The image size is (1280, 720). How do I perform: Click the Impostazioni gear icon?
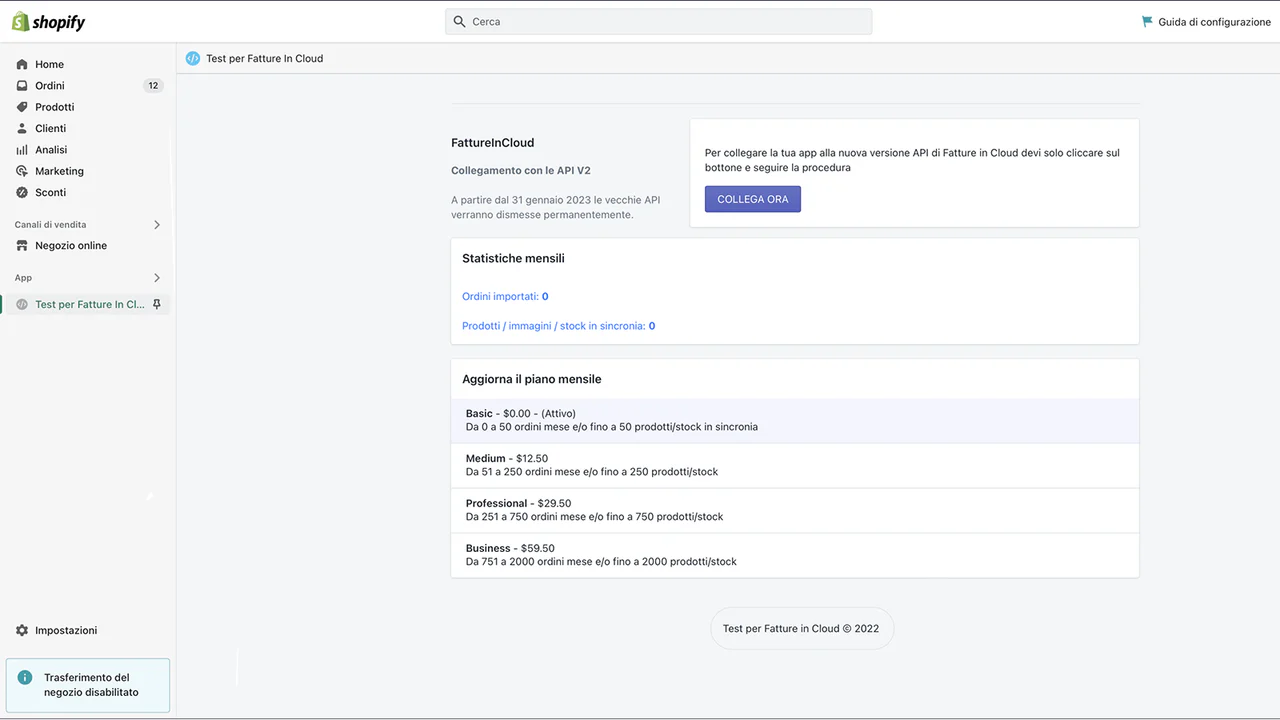point(22,630)
